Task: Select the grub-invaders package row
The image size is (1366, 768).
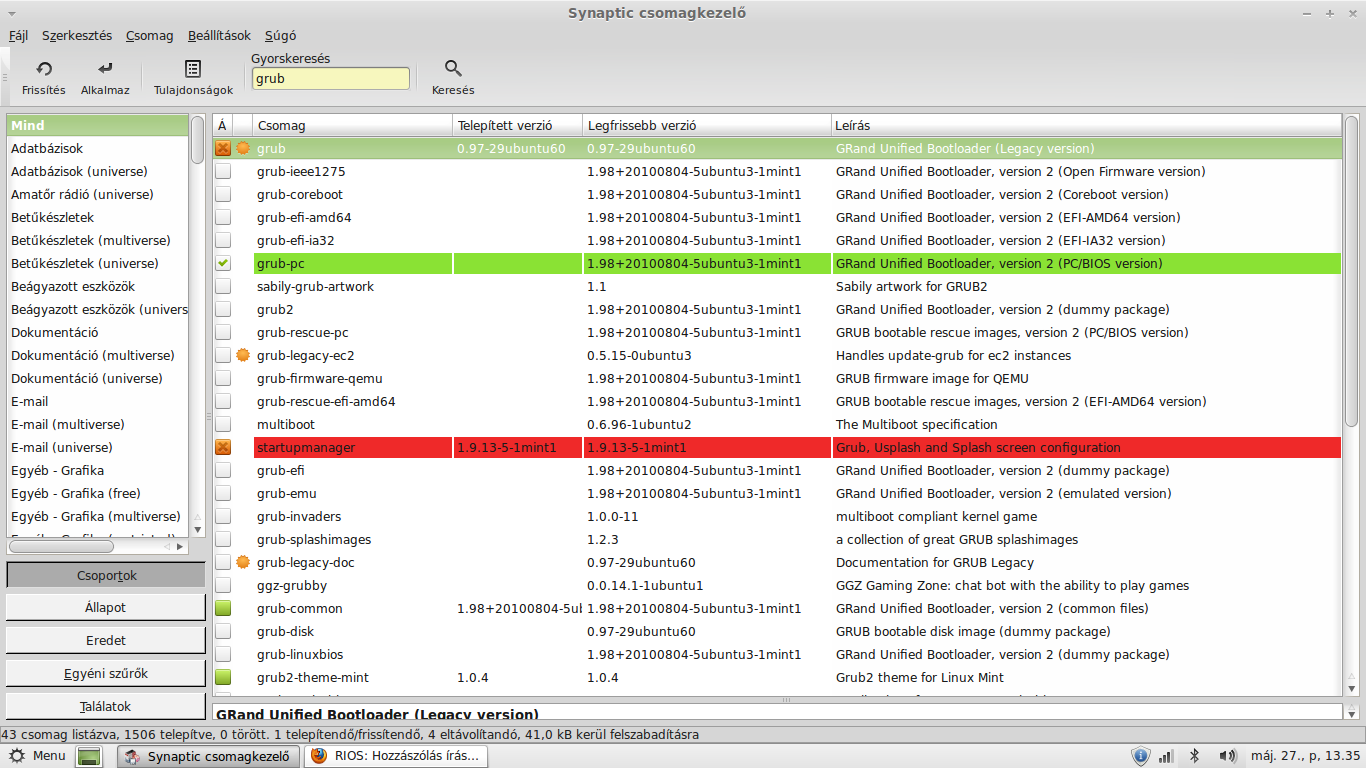Action: coord(777,516)
